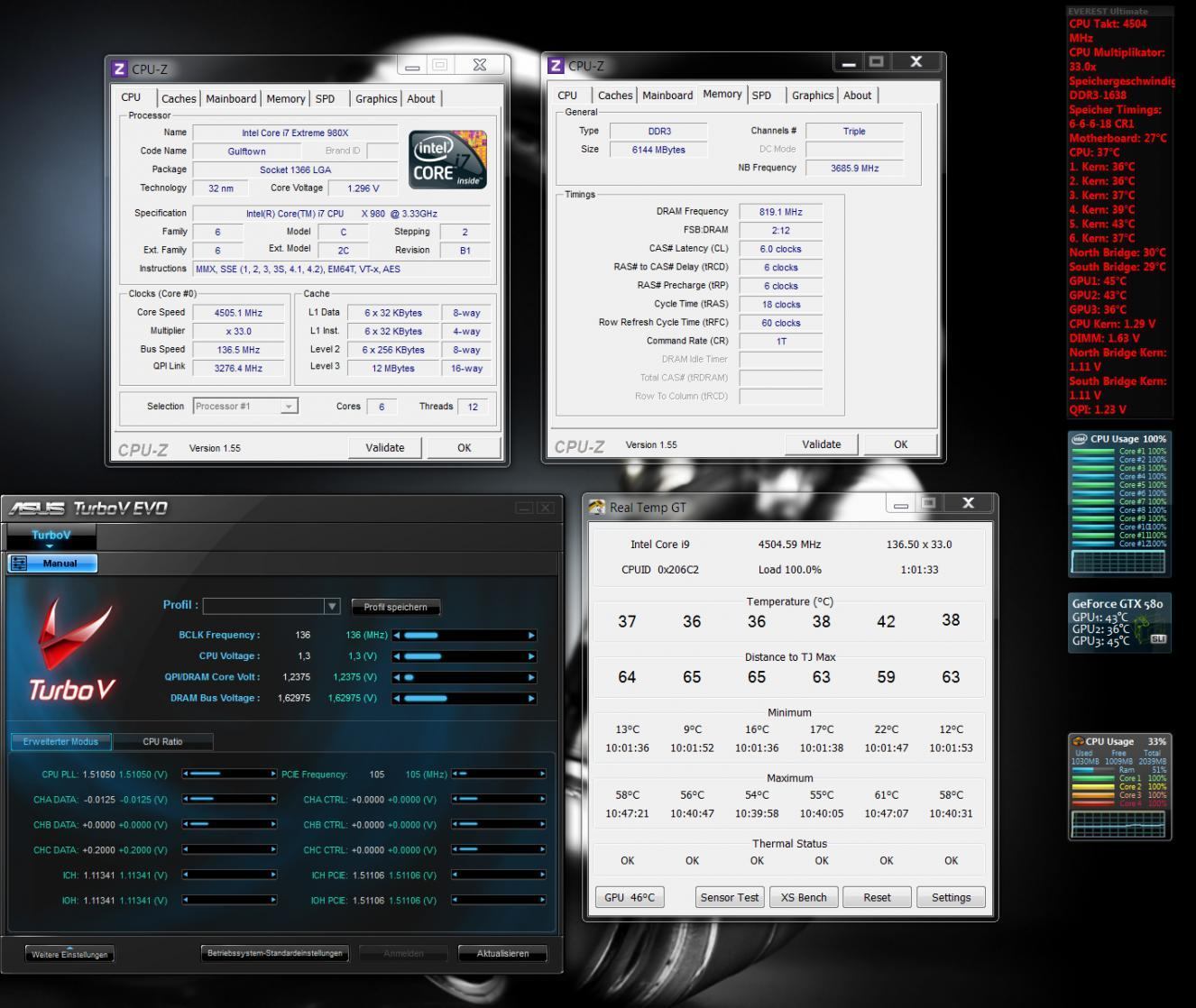Screen dimensions: 1196x1008
Task: Increase CHA DATA with right arrow
Action: pyautogui.click(x=273, y=799)
